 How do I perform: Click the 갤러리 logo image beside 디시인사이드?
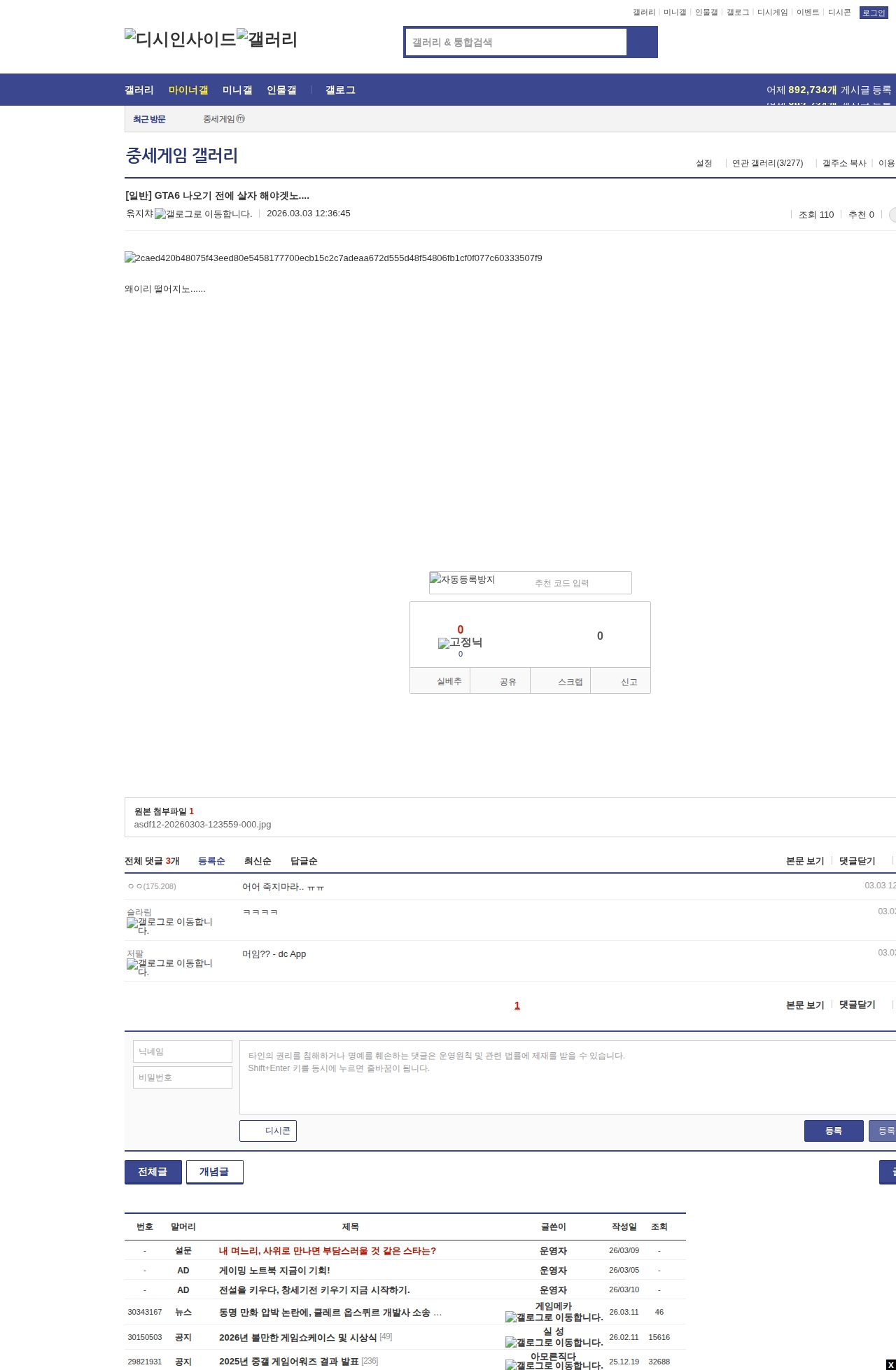coord(267,39)
